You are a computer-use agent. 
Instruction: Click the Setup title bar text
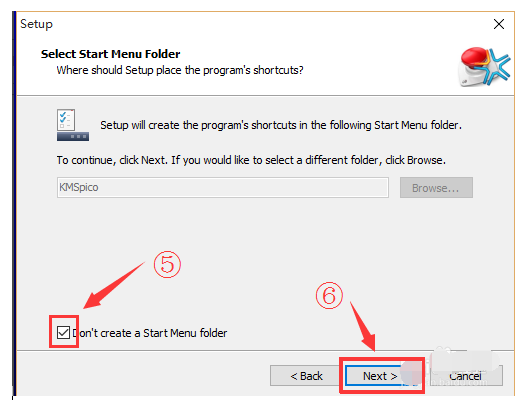click(36, 24)
